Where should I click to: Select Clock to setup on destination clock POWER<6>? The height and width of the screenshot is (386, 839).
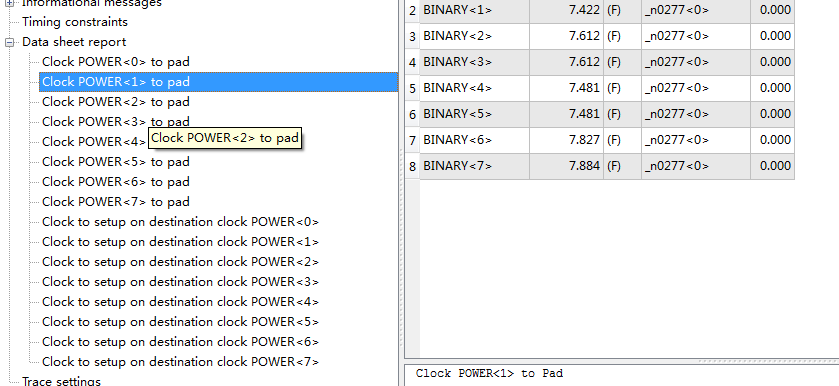pyautogui.click(x=180, y=342)
